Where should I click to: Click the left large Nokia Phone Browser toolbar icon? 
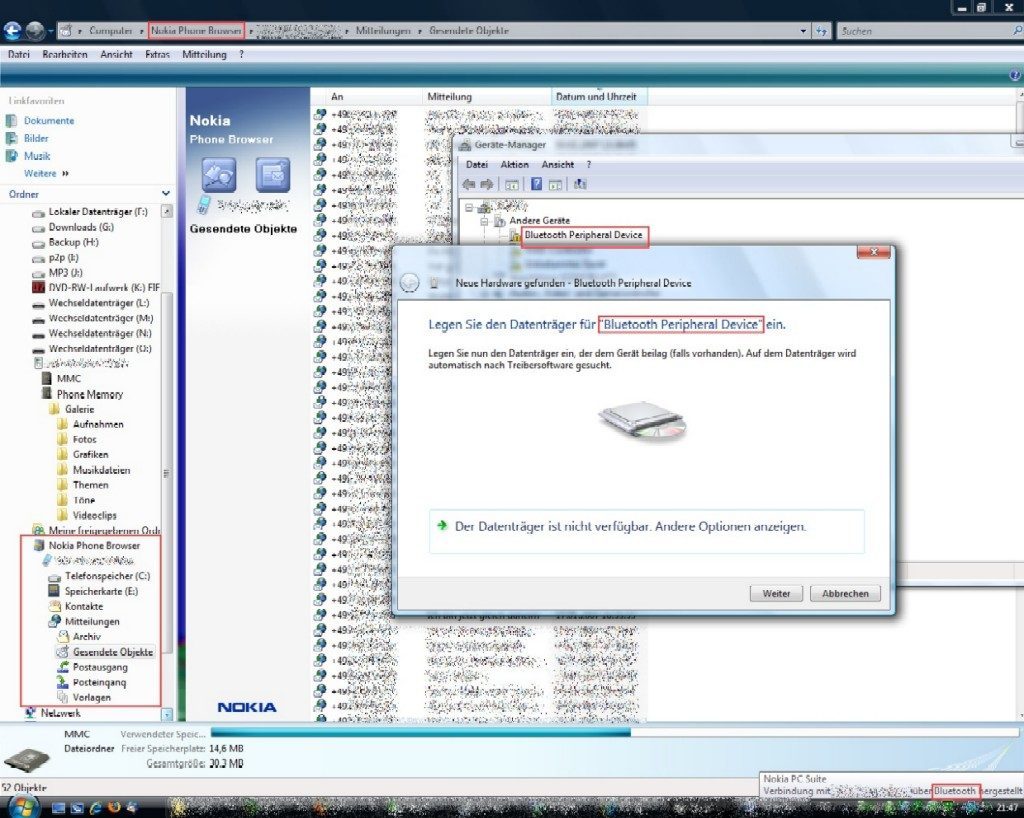coord(219,174)
